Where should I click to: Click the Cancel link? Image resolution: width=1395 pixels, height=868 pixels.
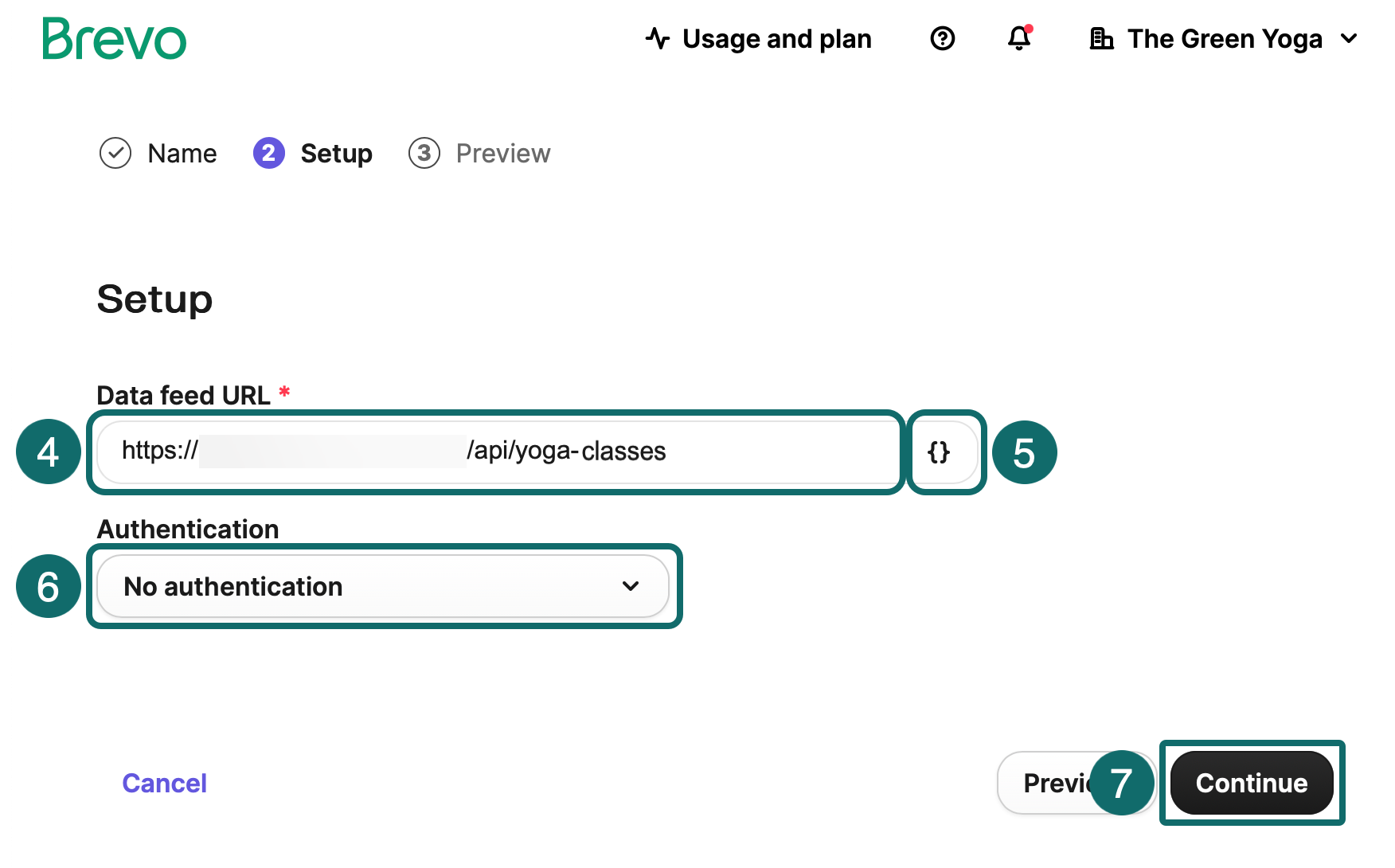(164, 783)
